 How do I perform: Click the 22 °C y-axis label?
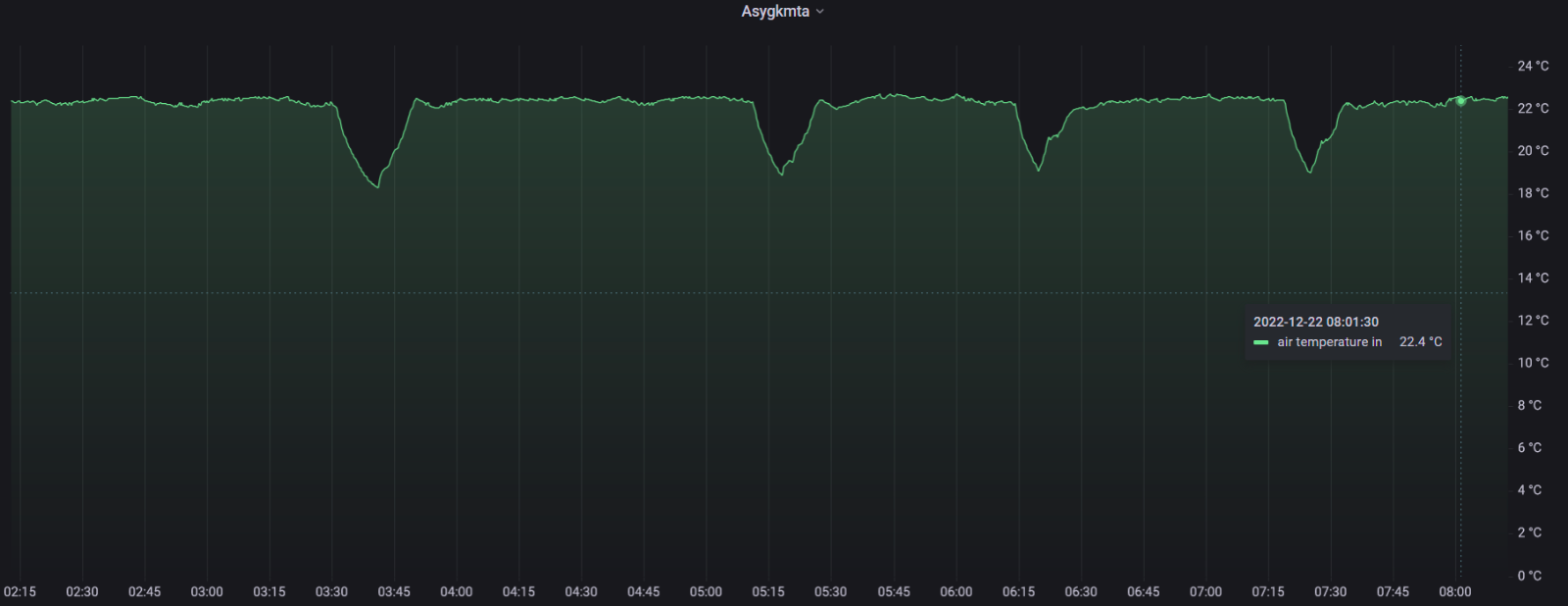point(1533,108)
